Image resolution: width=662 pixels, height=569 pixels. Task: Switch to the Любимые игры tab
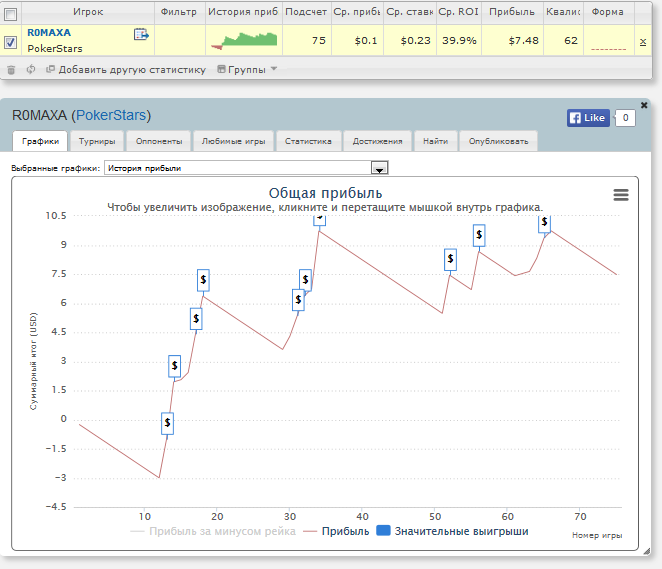[233, 141]
